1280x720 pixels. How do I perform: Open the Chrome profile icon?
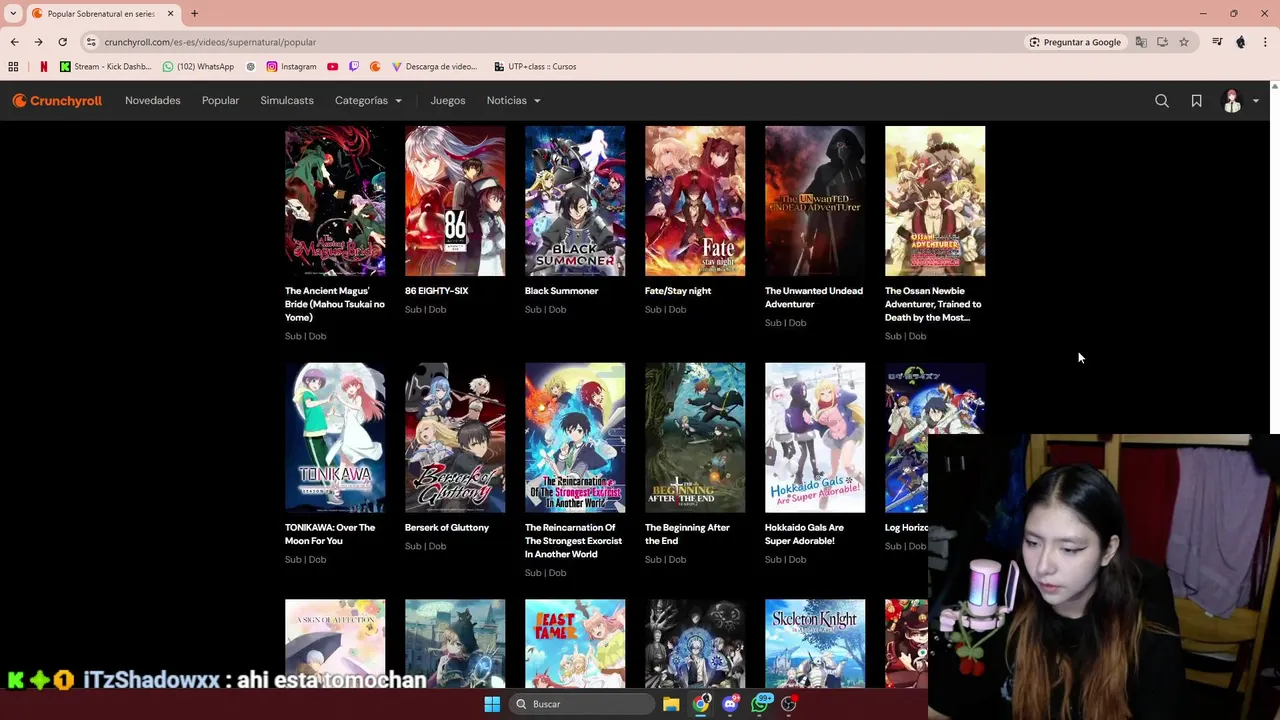tap(1241, 42)
